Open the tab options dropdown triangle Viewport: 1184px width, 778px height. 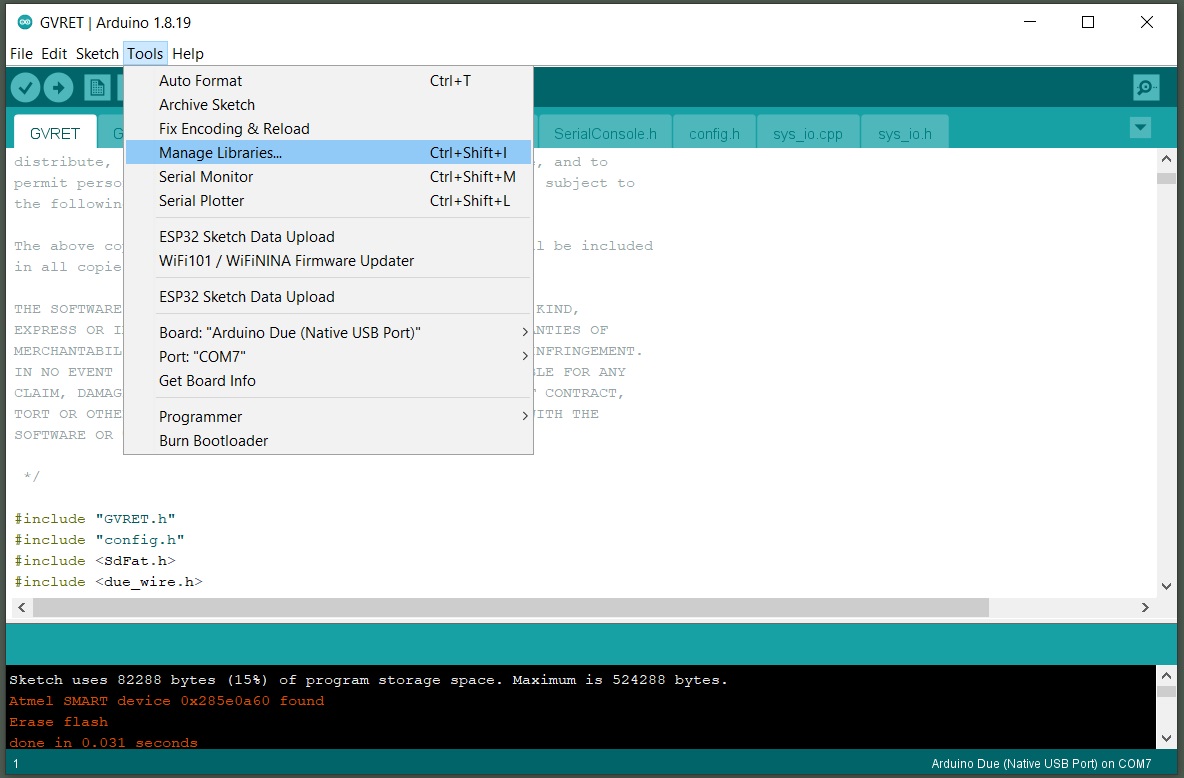(1139, 128)
